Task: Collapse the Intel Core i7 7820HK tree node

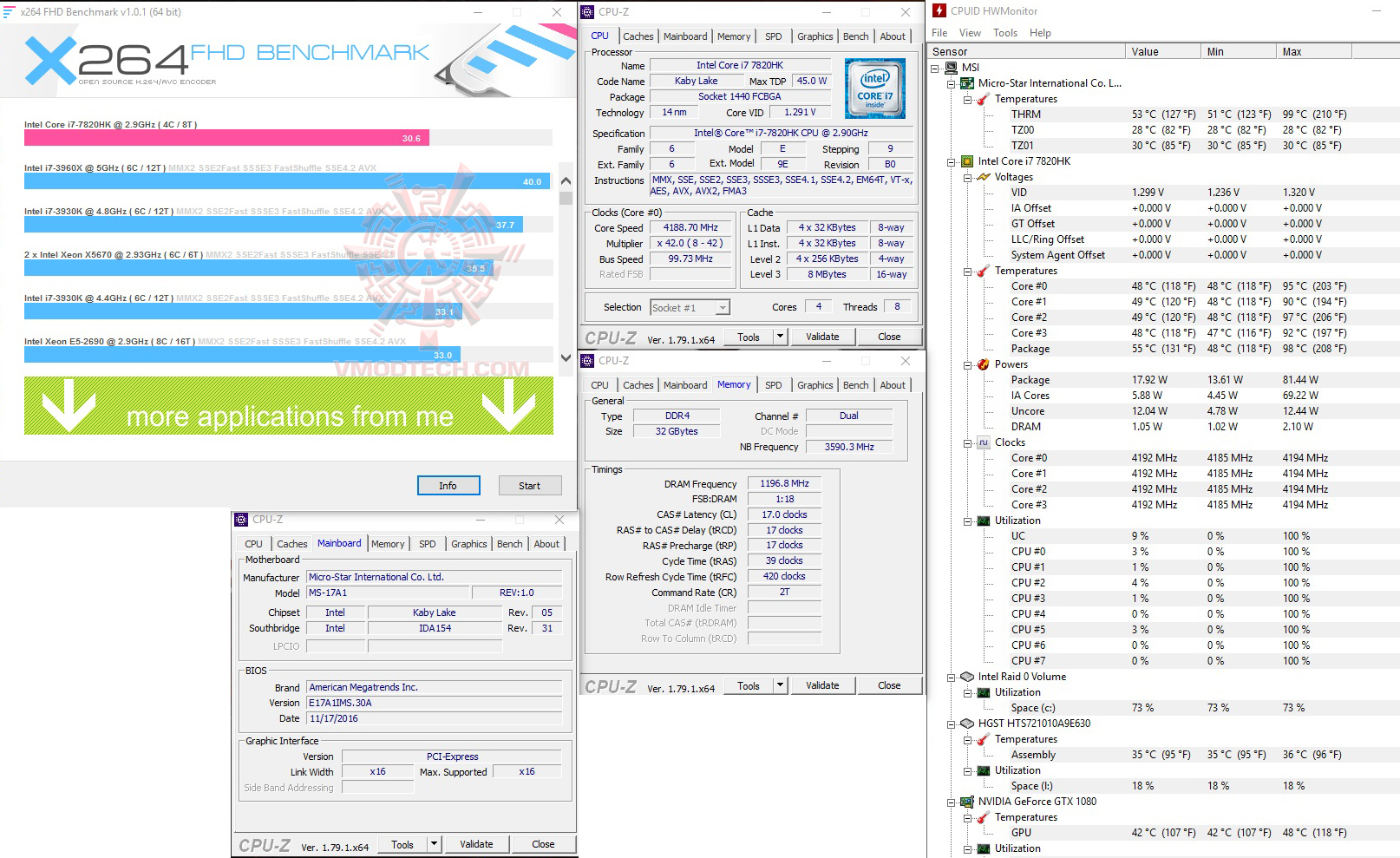Action: [952, 160]
